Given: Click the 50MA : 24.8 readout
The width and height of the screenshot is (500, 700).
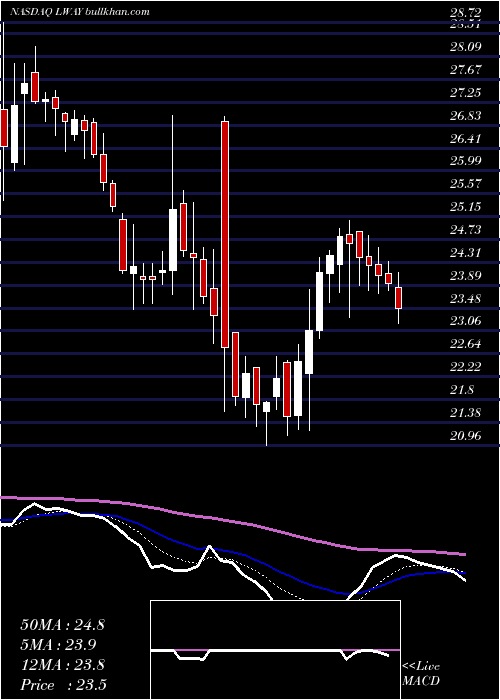Looking at the screenshot, I should [x=63, y=625].
